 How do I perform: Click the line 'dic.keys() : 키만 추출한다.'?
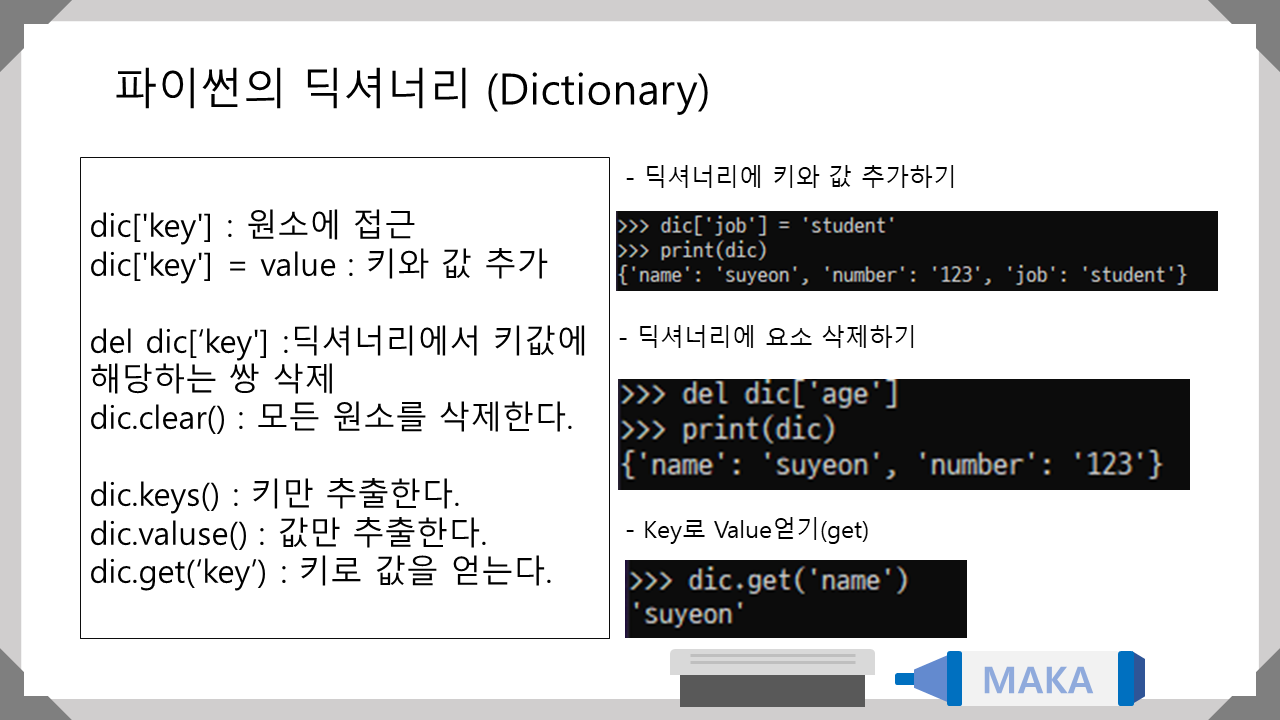point(275,496)
